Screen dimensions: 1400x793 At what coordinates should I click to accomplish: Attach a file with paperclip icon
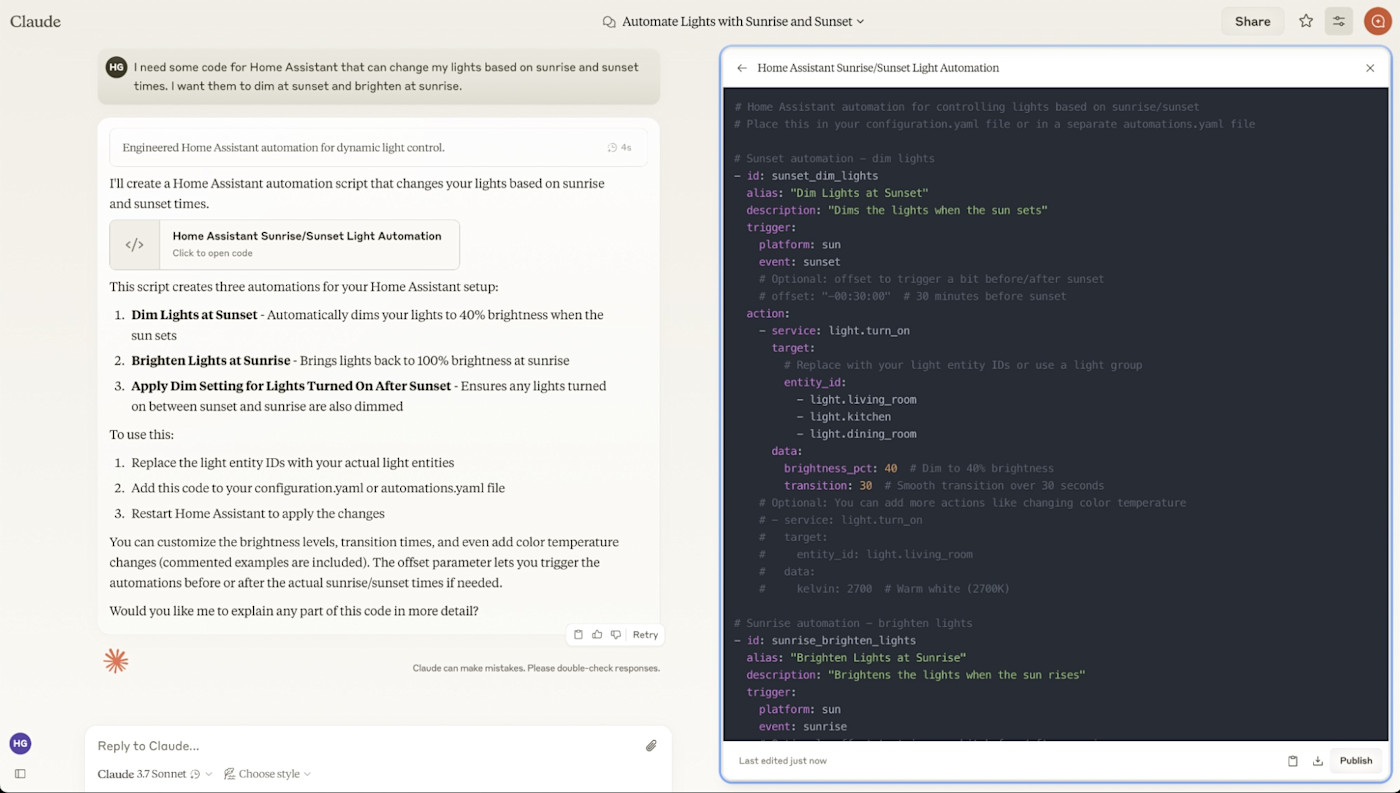[651, 746]
